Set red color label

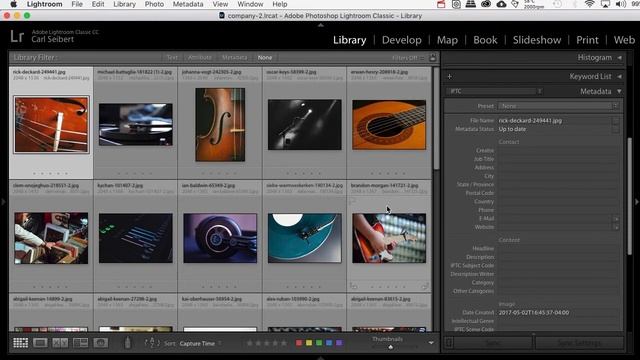pos(299,343)
